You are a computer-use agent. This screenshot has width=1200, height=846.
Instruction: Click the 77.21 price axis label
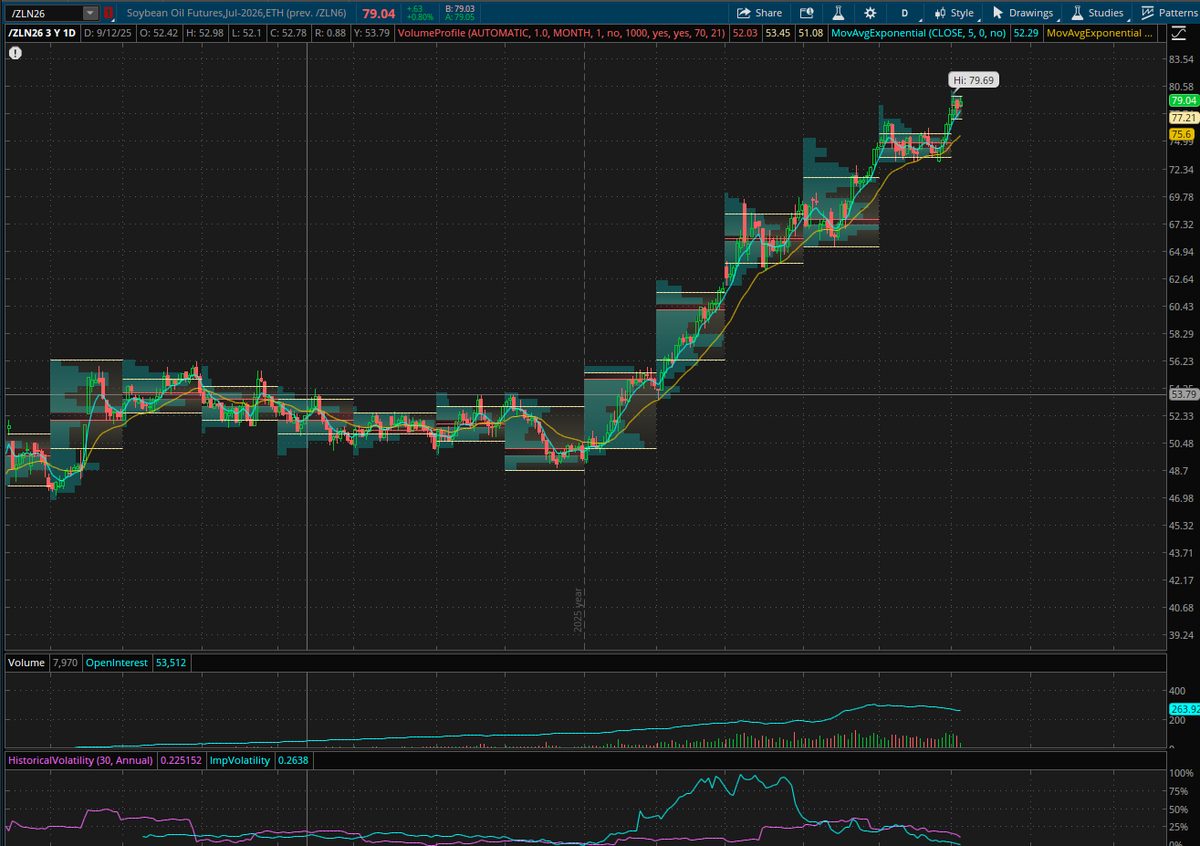tap(1183, 118)
